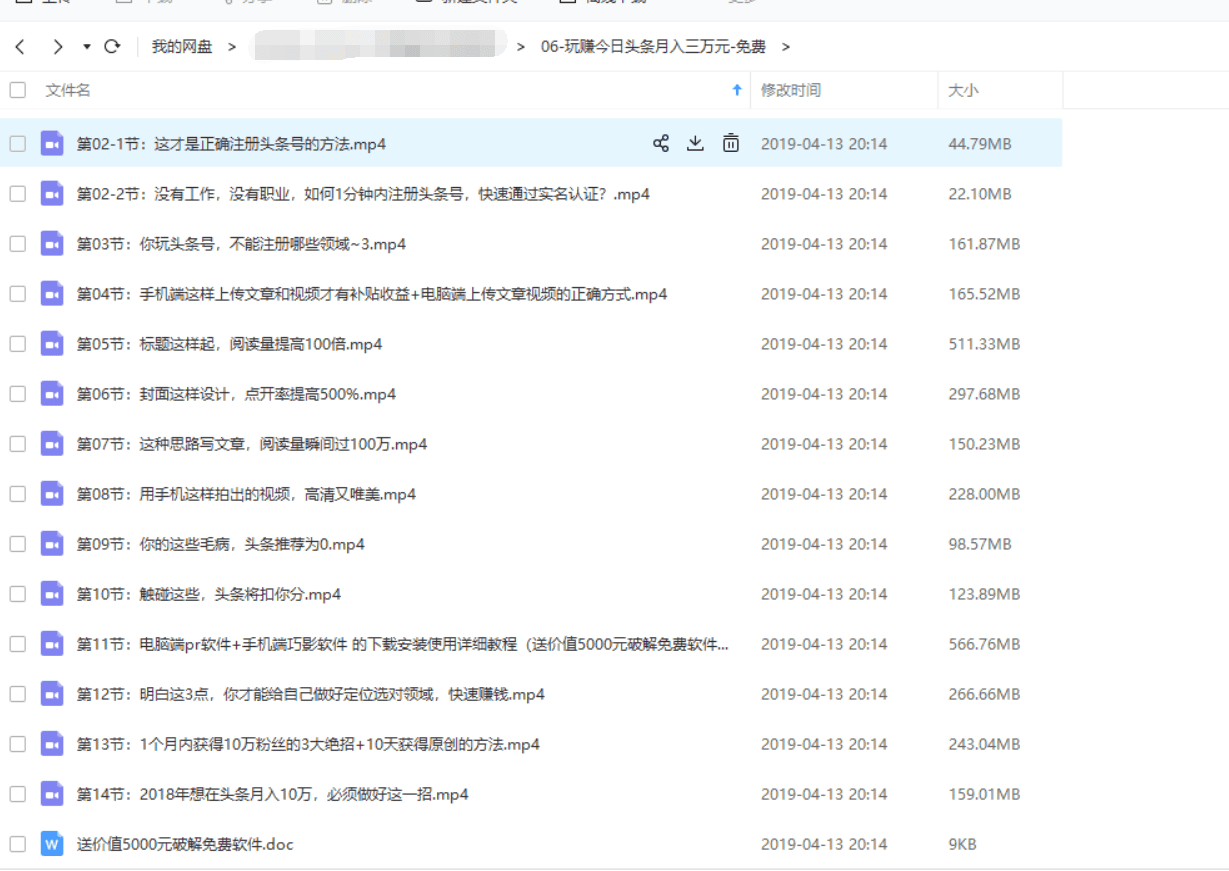Click the 大小 column header
Screen dimensions: 1229x871
click(x=963, y=89)
